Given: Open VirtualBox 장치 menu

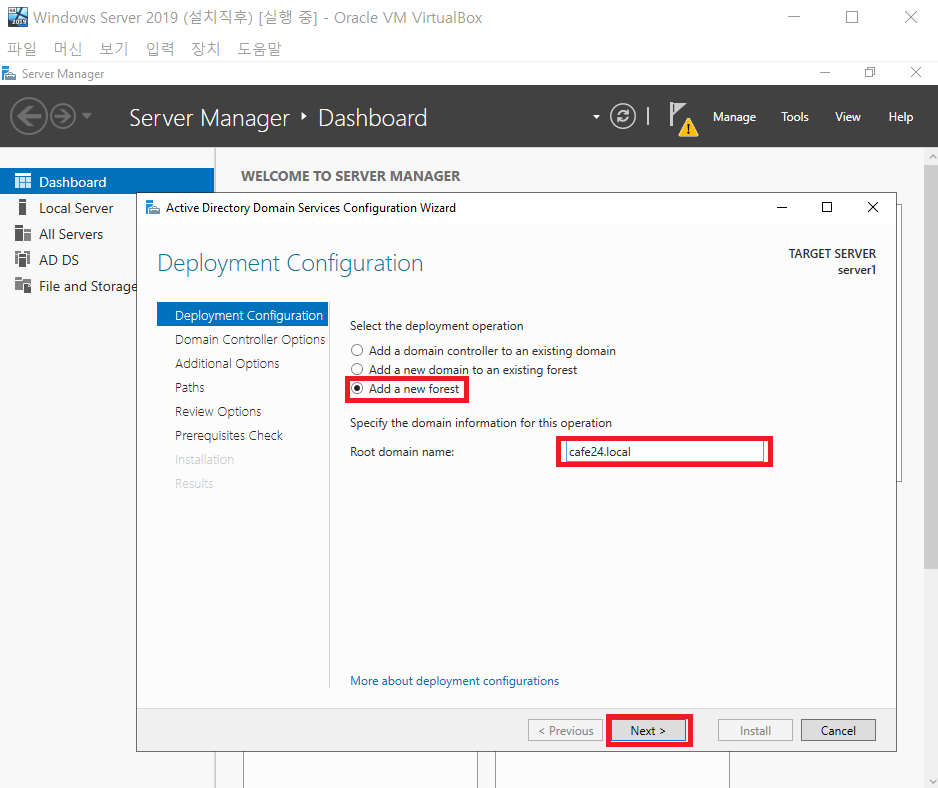Looking at the screenshot, I should click(x=206, y=48).
